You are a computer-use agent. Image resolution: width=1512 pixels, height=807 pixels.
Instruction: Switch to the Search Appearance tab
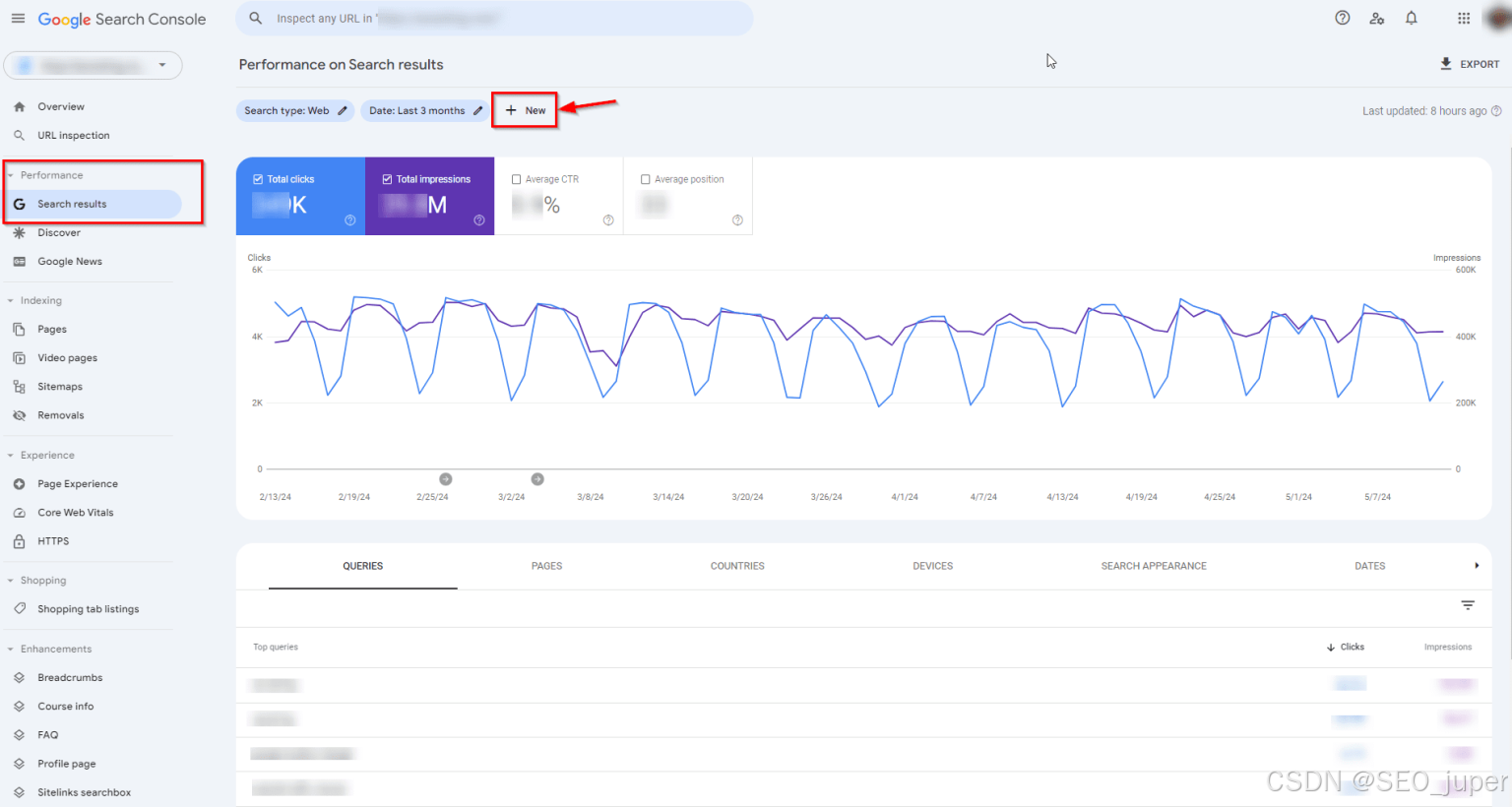click(1154, 566)
